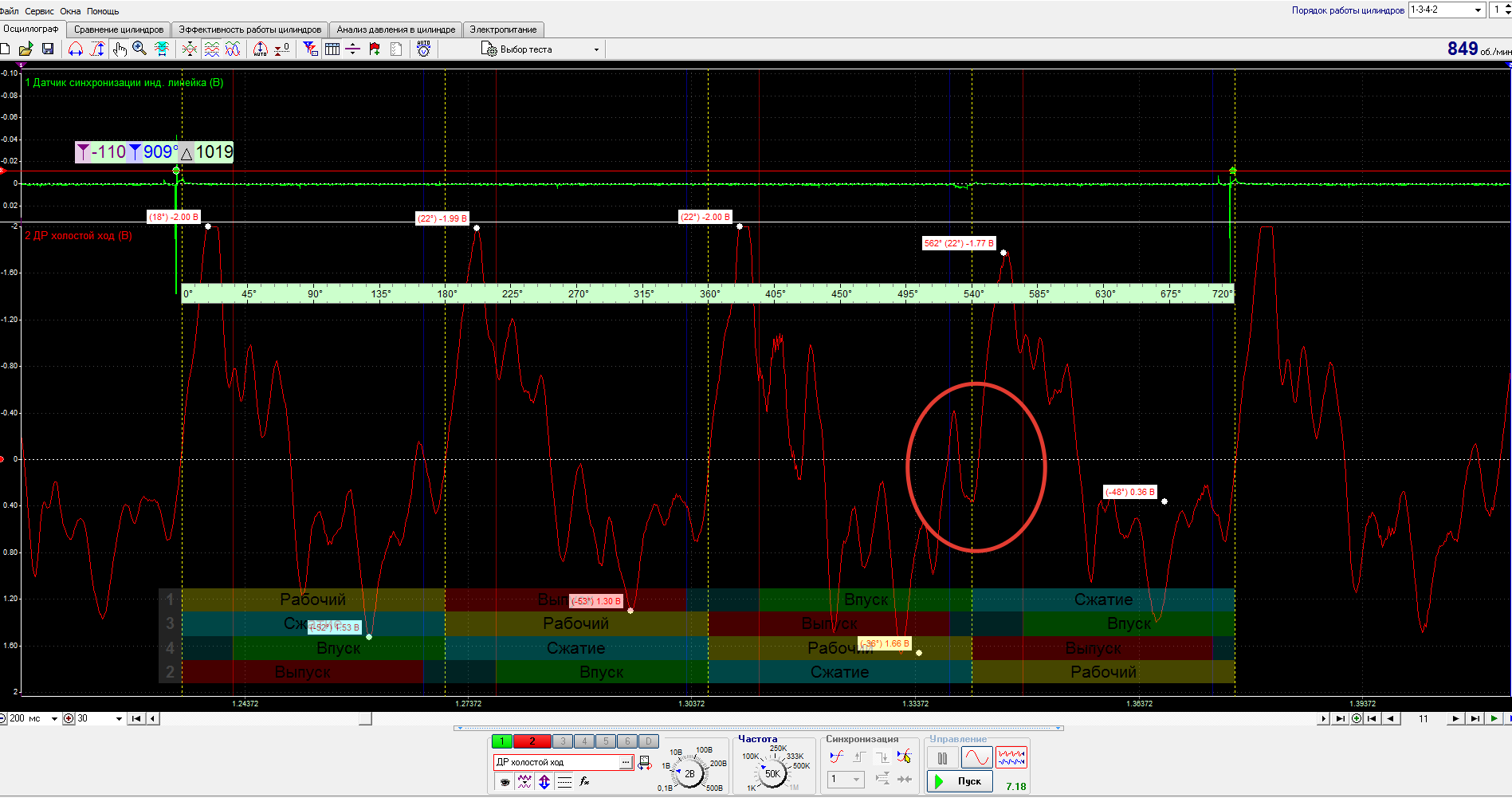Click the AUTO amplitude scaling icon
Screen dimensions: 1512x798
(261, 49)
